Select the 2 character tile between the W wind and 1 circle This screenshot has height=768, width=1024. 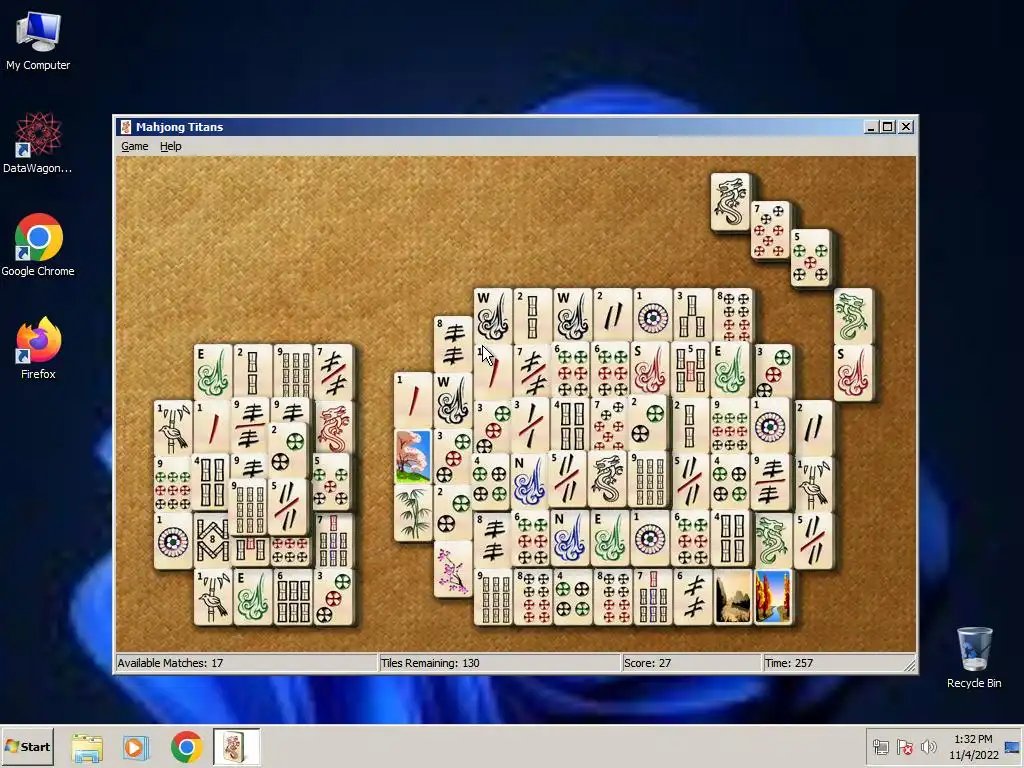tap(613, 315)
